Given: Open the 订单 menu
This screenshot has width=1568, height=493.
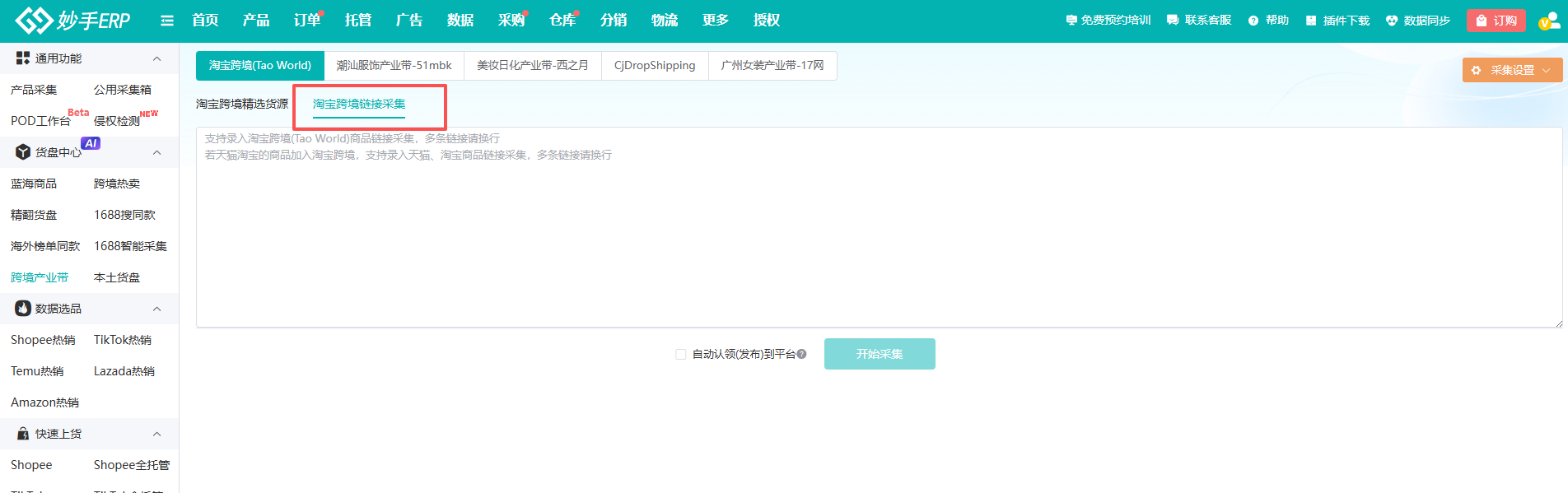Looking at the screenshot, I should 307,21.
